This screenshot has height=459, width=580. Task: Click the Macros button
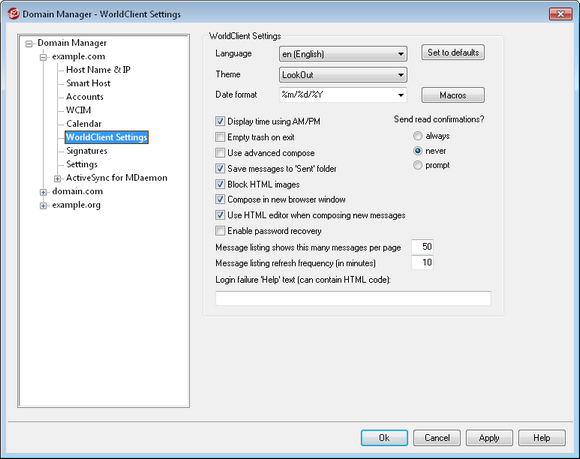[x=453, y=95]
